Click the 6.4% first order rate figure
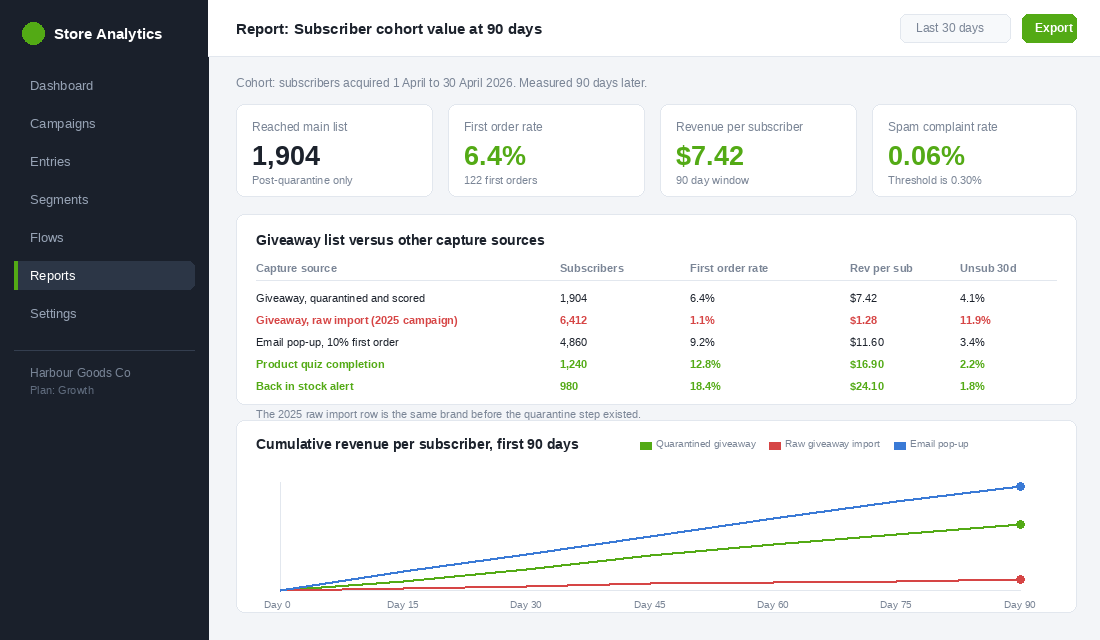 (495, 156)
